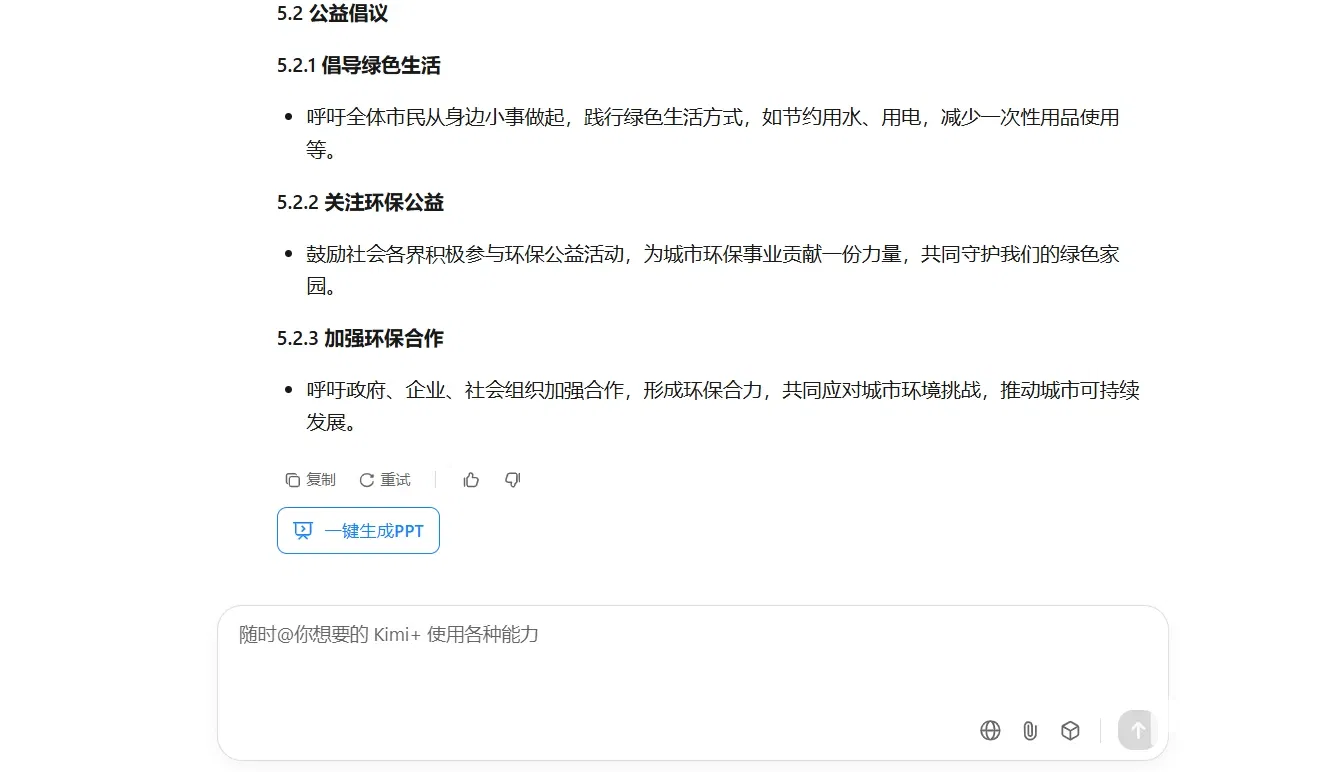Viewport: 1331px width, 772px height.
Task: Click the 重试 label text
Action: point(396,480)
